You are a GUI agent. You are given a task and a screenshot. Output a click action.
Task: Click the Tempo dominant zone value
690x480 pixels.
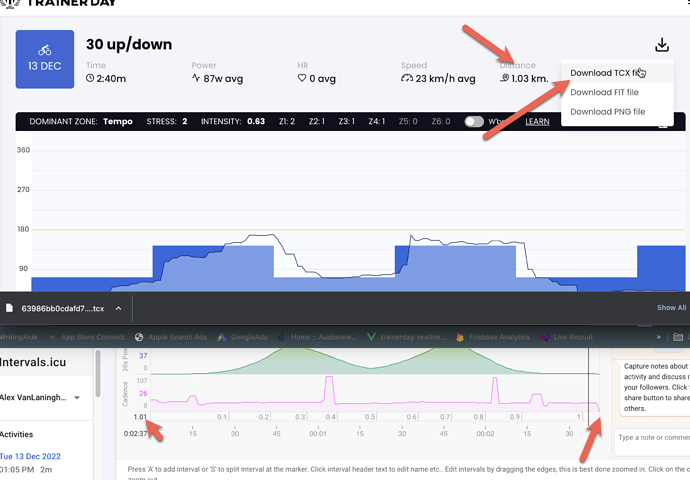pyautogui.click(x=117, y=121)
